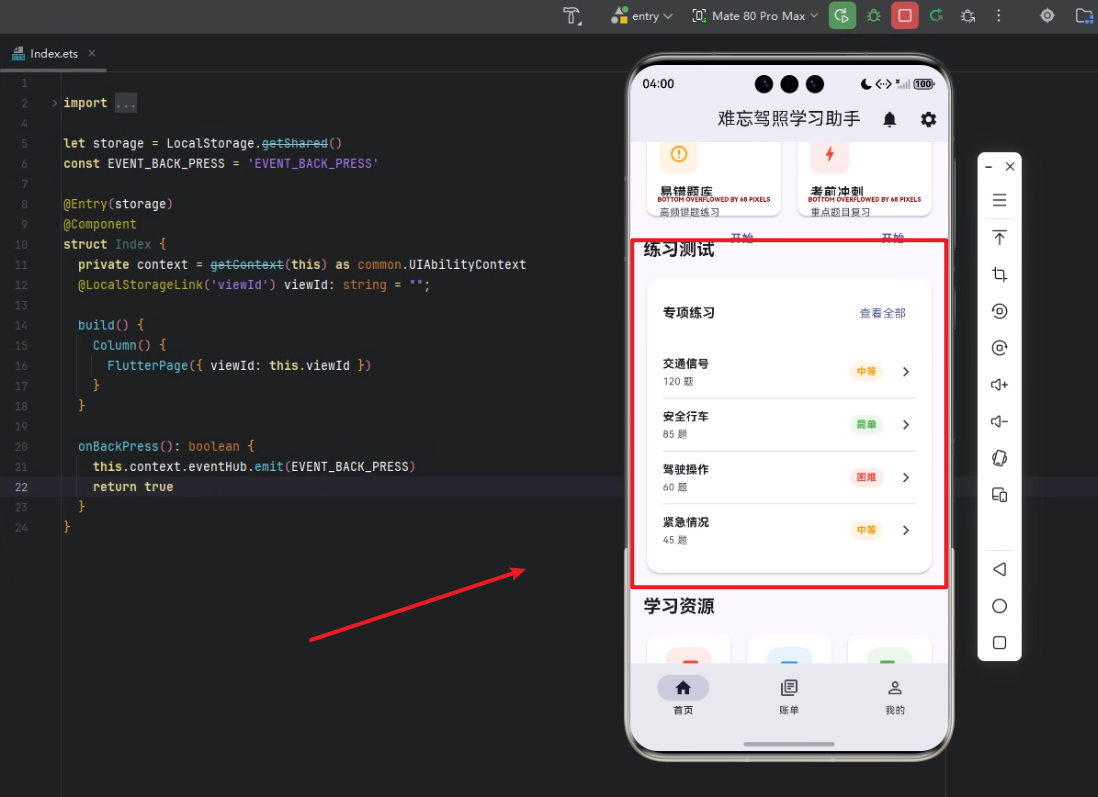Take a screenshot with the crop icon in emulator sidebar
Viewport: 1098px width, 797px height.
pos(999,274)
